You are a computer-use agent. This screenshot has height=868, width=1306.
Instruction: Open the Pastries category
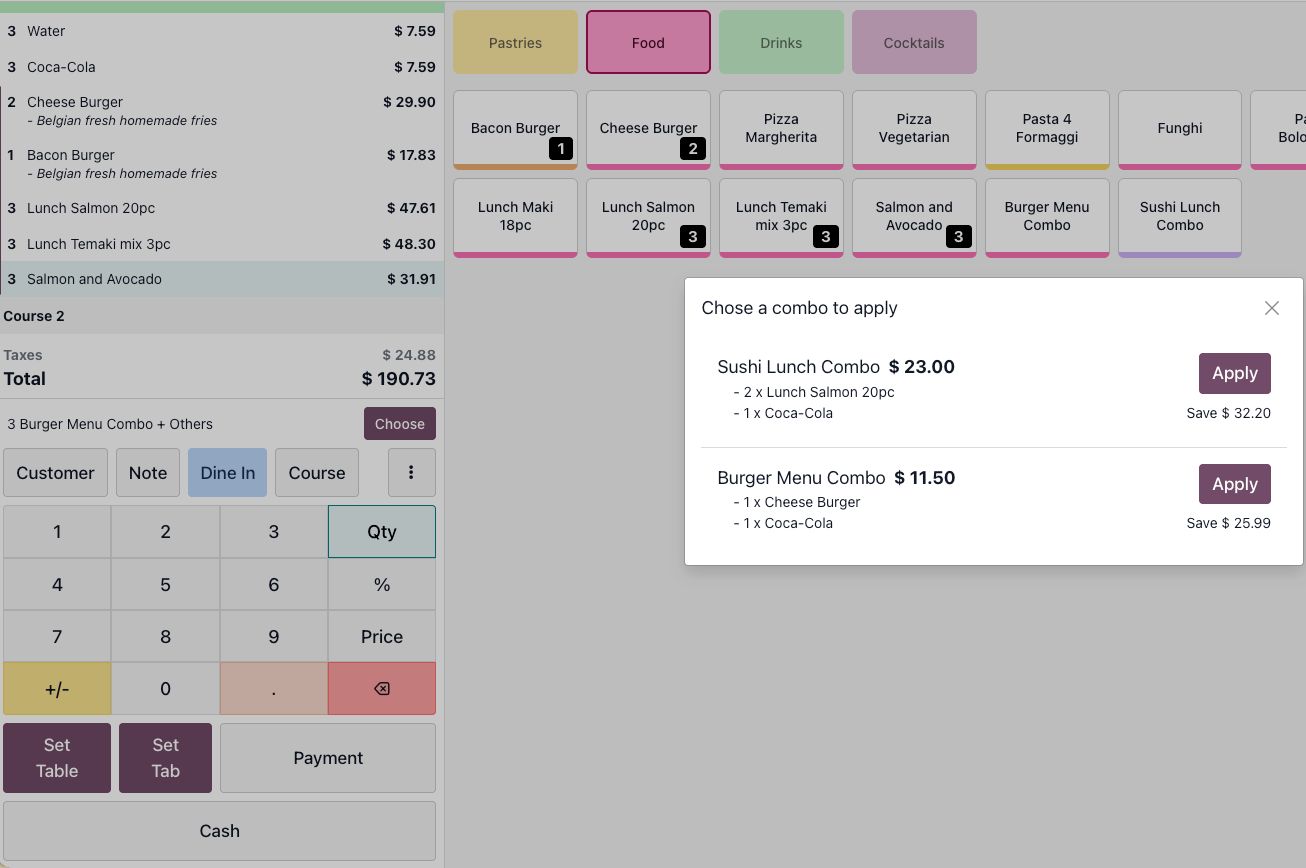(515, 42)
